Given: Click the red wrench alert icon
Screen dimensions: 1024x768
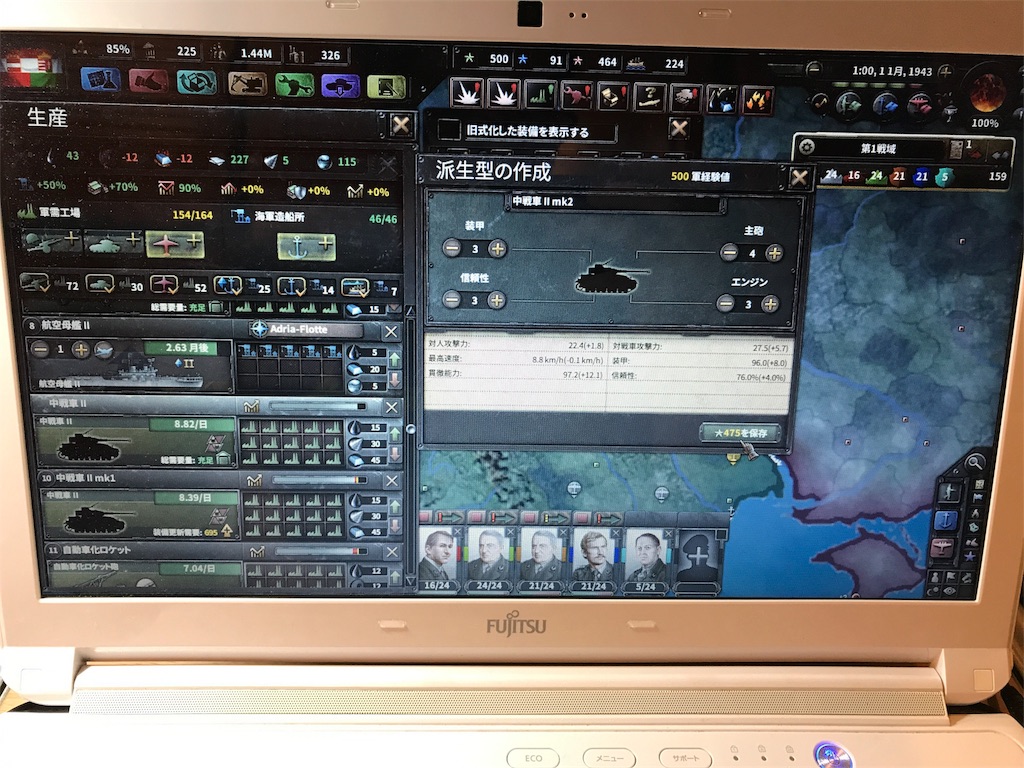Looking at the screenshot, I should (577, 96).
